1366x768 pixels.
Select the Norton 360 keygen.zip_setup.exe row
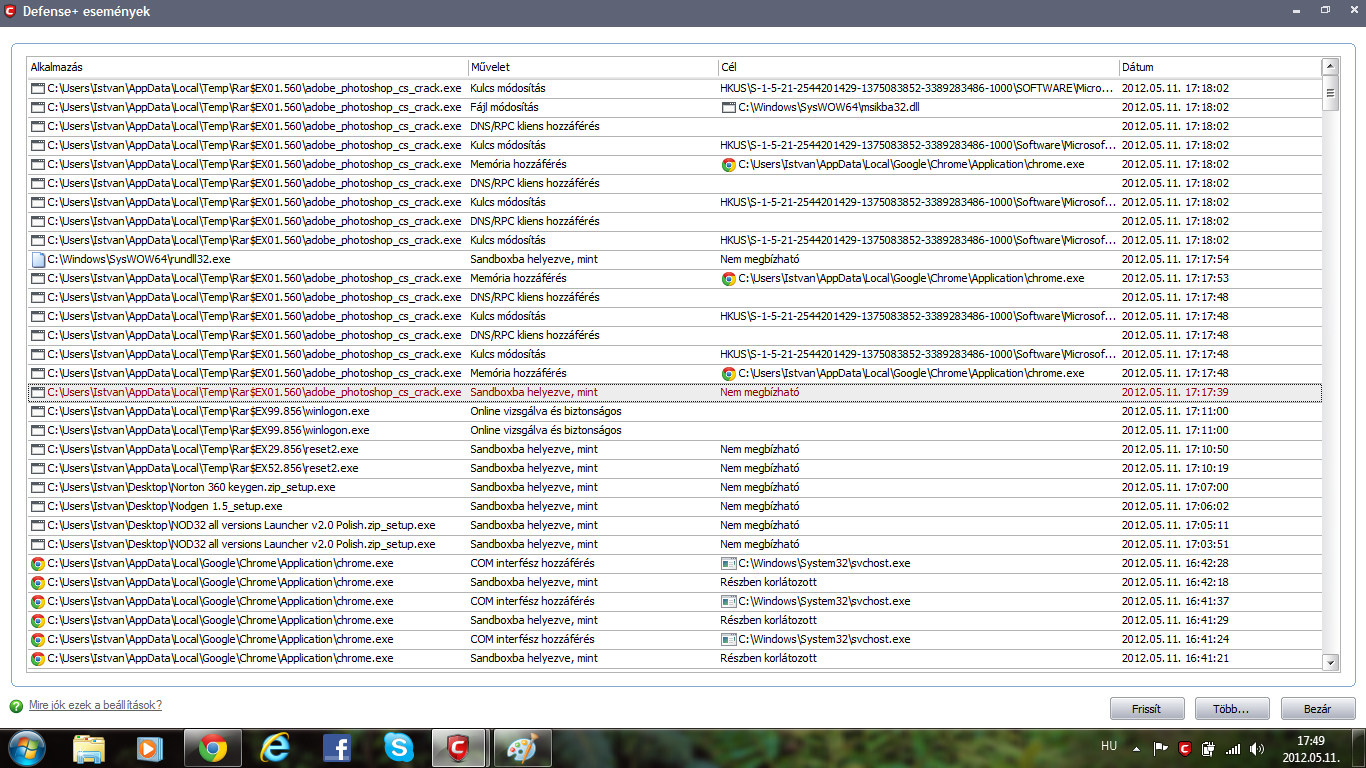click(x=675, y=487)
